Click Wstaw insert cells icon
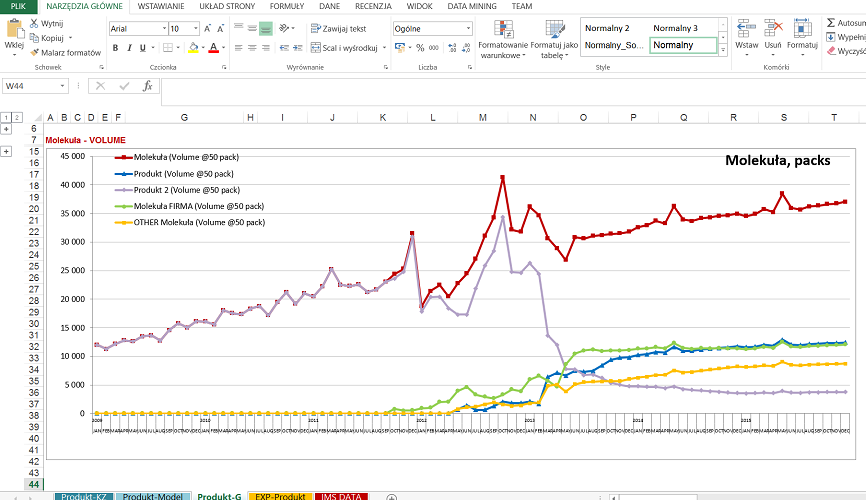 (x=746, y=29)
